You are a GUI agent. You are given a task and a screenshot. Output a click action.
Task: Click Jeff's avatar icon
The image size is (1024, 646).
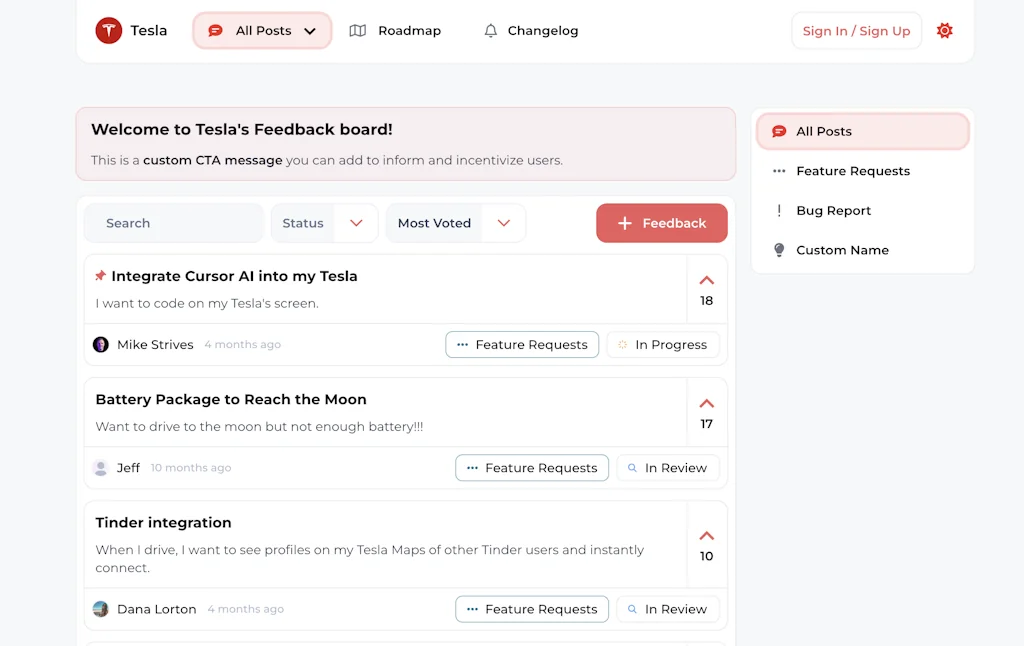tap(101, 468)
